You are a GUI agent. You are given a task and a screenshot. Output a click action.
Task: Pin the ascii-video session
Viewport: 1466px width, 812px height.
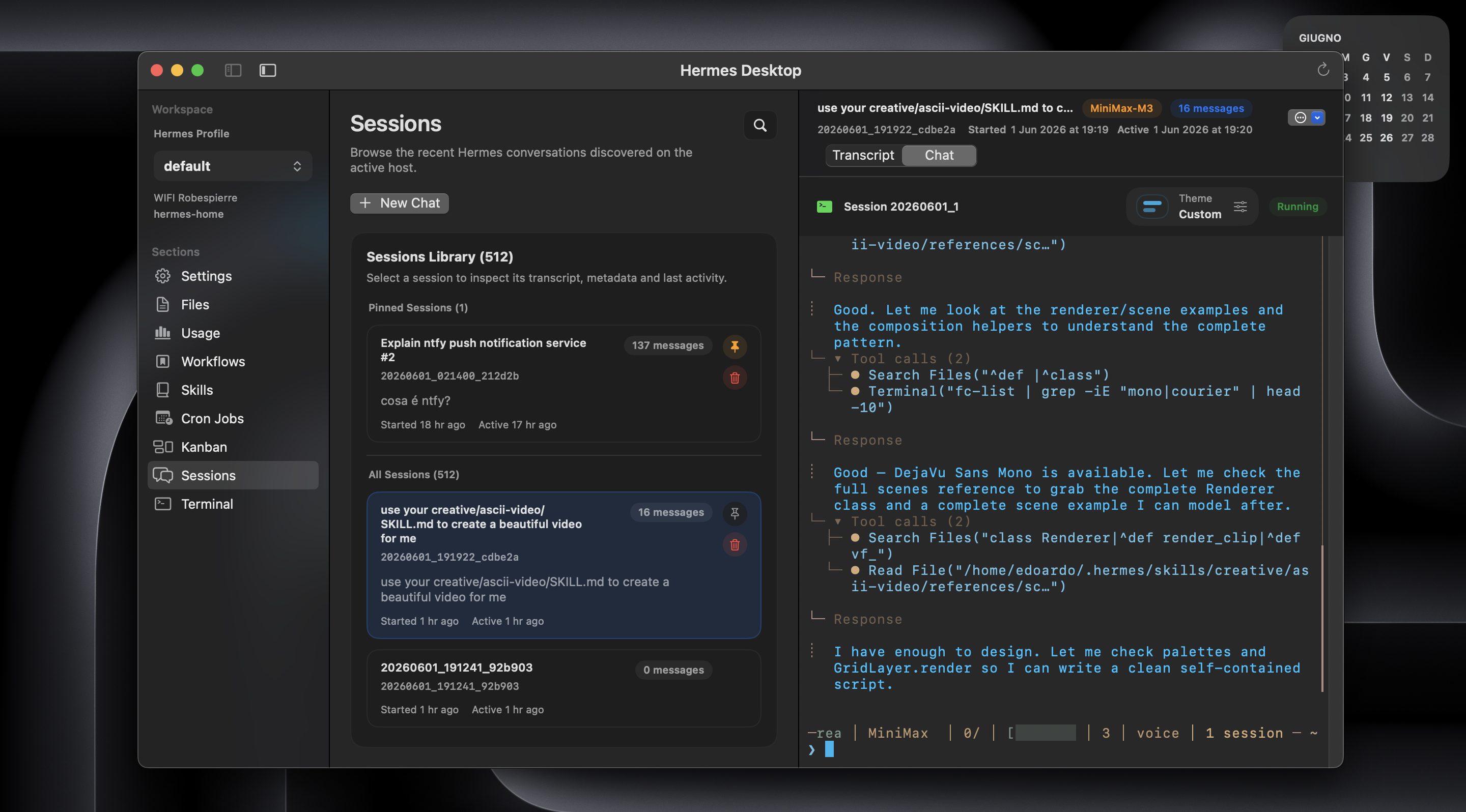[x=735, y=513]
